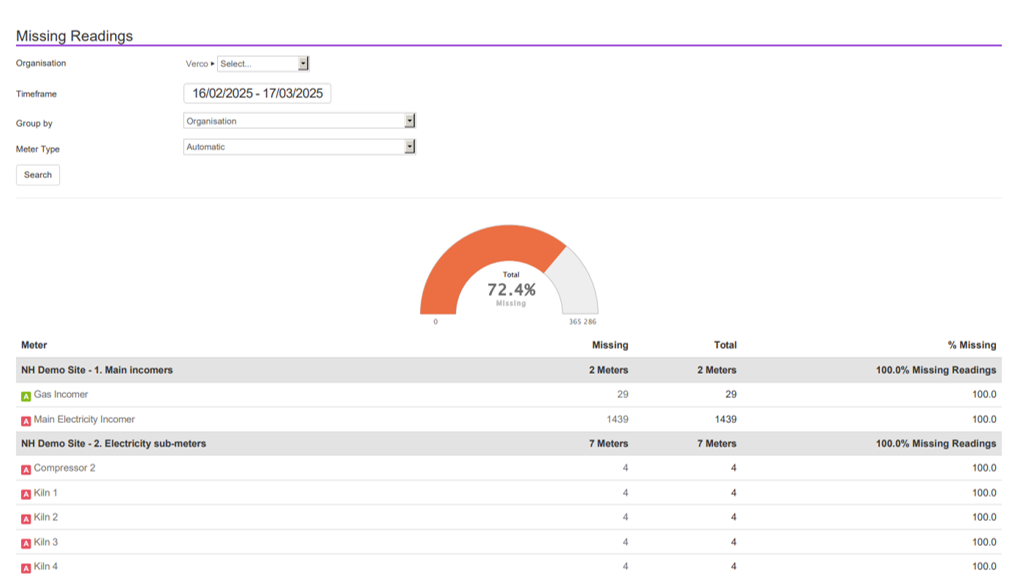Open the Group by dropdown

tap(298, 121)
